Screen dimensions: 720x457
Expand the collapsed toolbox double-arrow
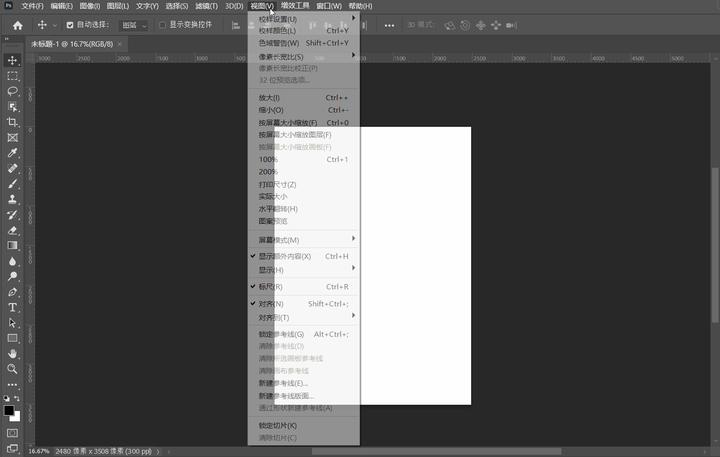(x=6, y=39)
